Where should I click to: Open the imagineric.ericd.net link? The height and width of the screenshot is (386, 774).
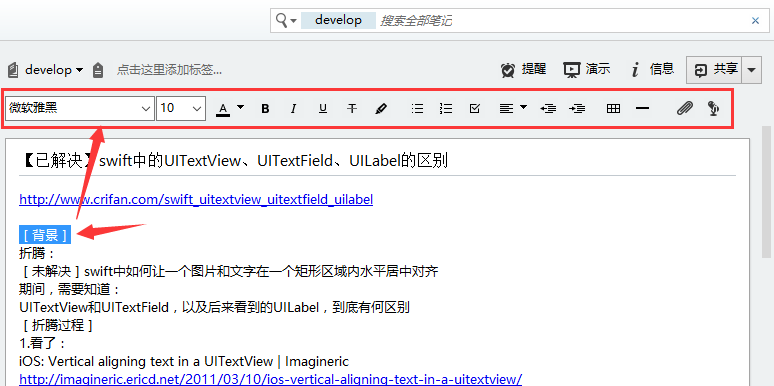point(271,379)
